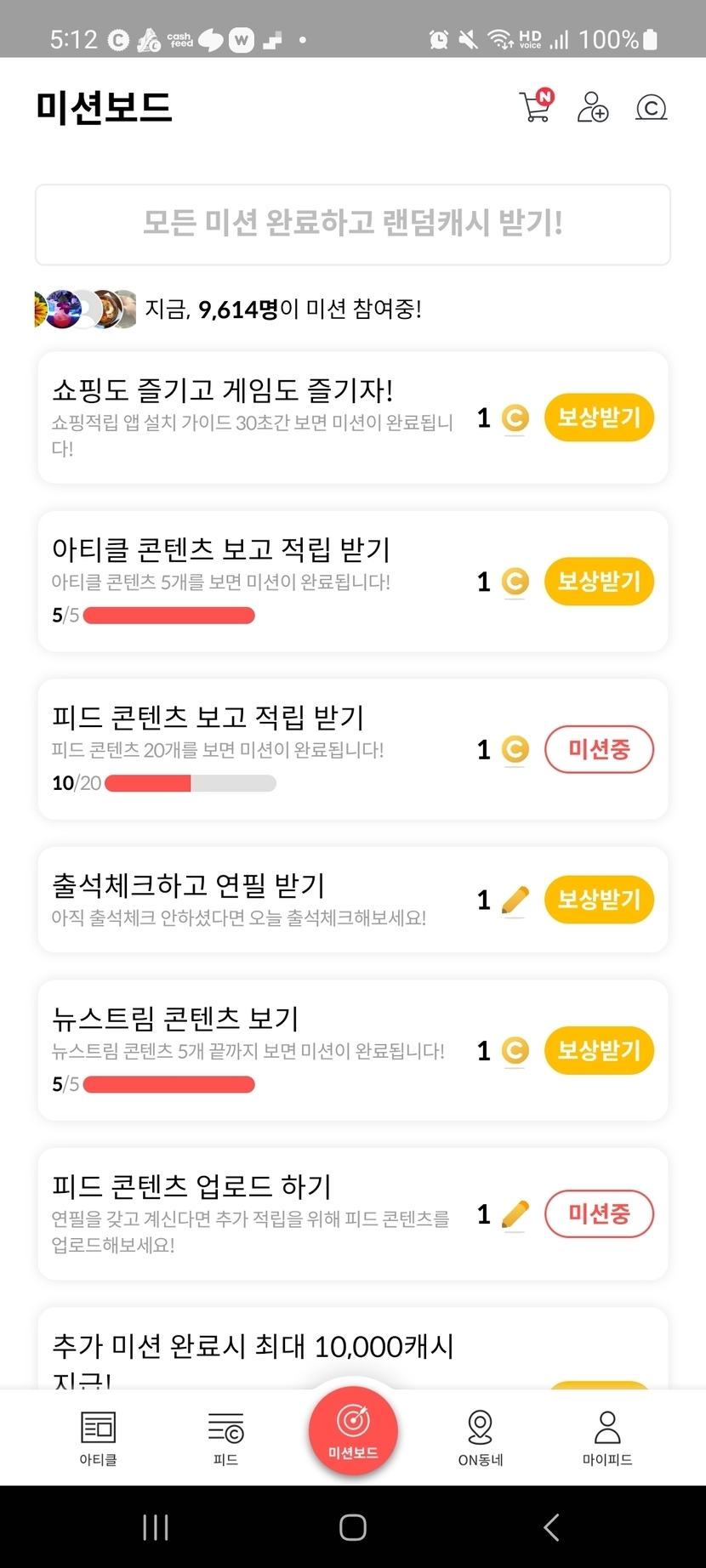Tap 미션중 button for 피드 콘텐츠 업로드 하기
The height and width of the screenshot is (1568, 706).
(x=599, y=1213)
